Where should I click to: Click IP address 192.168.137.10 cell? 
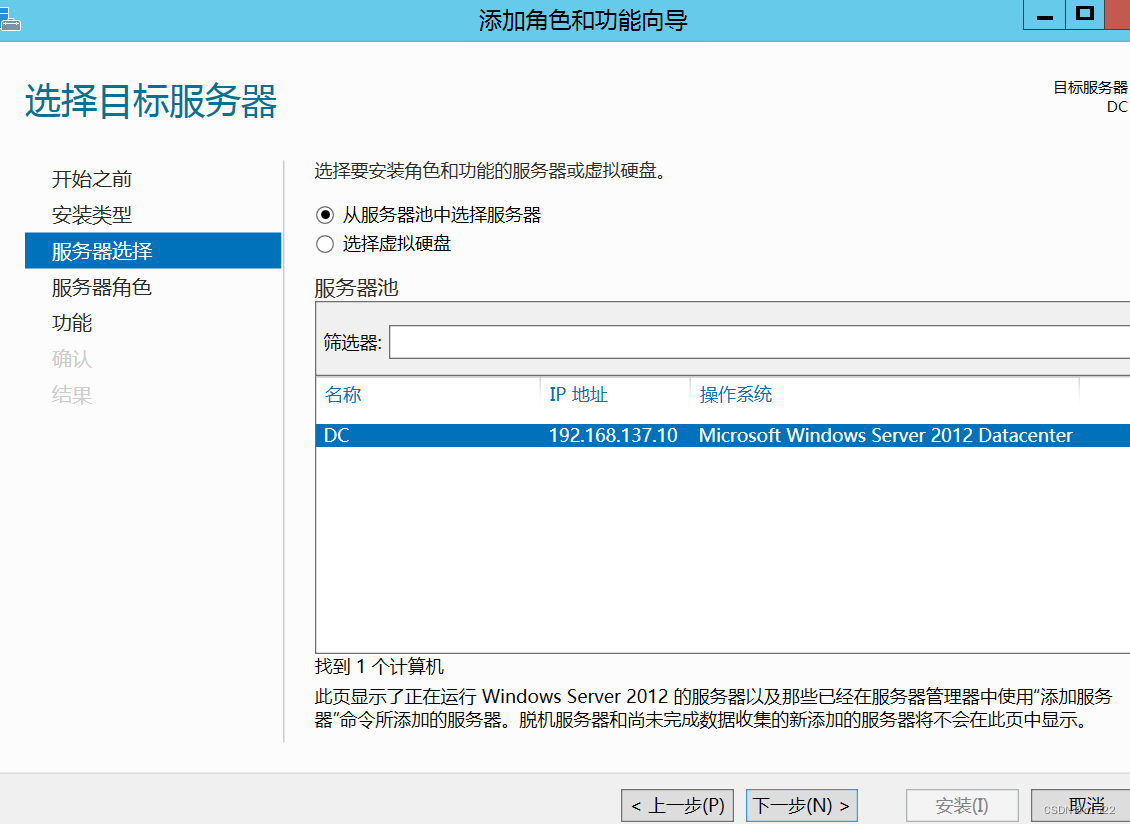613,435
